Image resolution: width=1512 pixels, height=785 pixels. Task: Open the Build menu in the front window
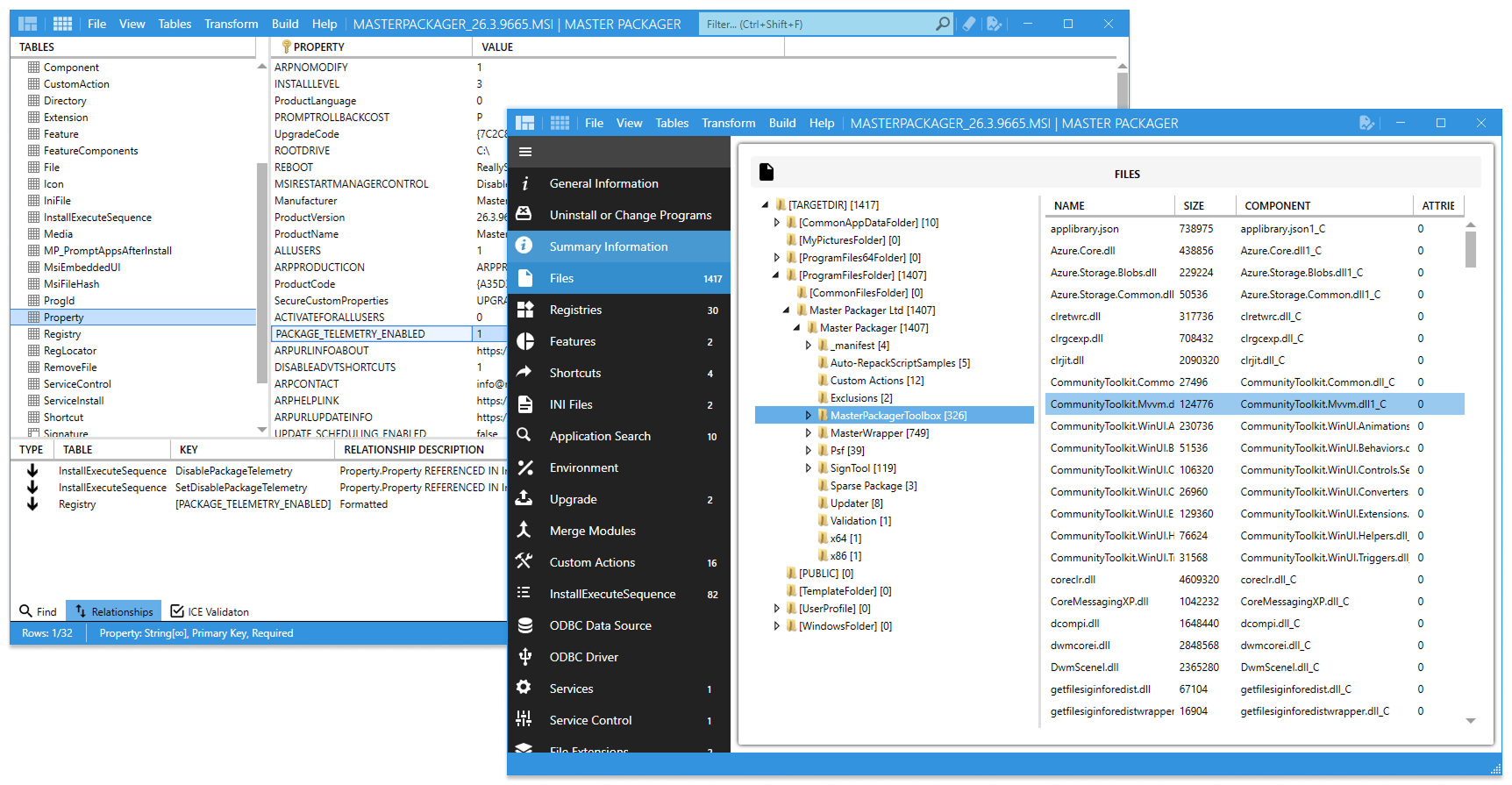pos(782,123)
